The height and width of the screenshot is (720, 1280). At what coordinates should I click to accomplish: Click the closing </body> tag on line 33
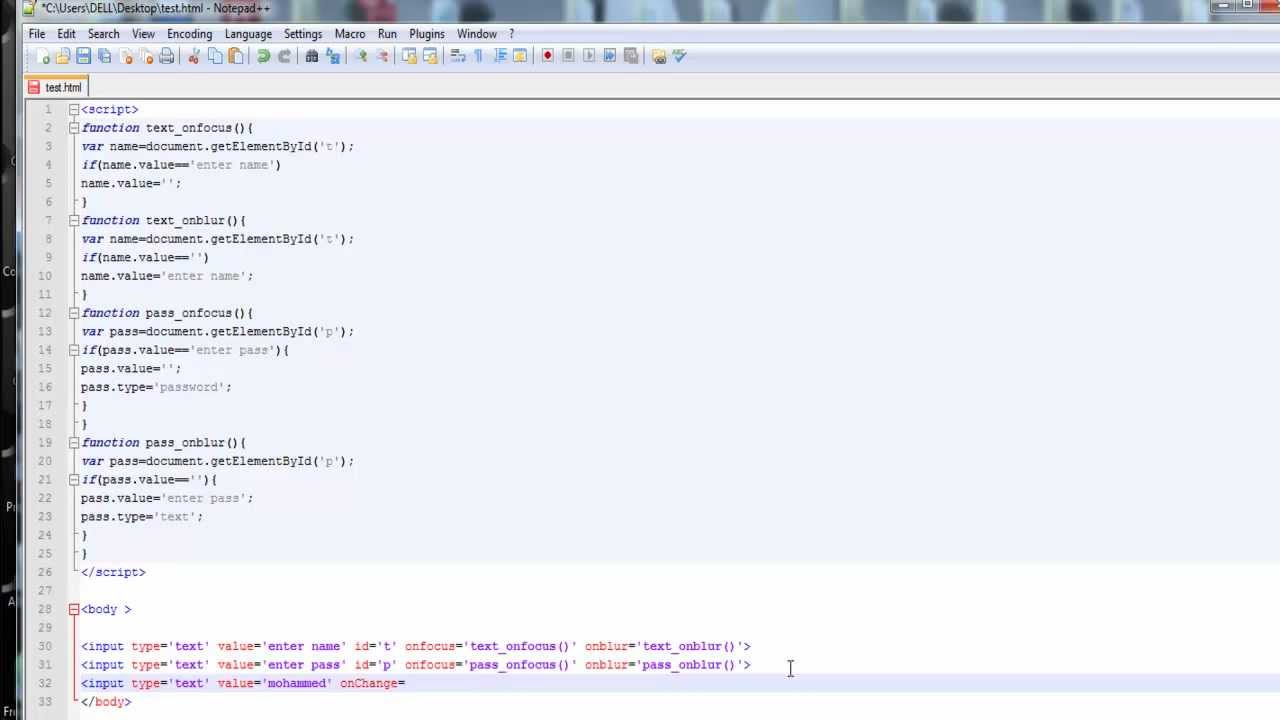[106, 702]
